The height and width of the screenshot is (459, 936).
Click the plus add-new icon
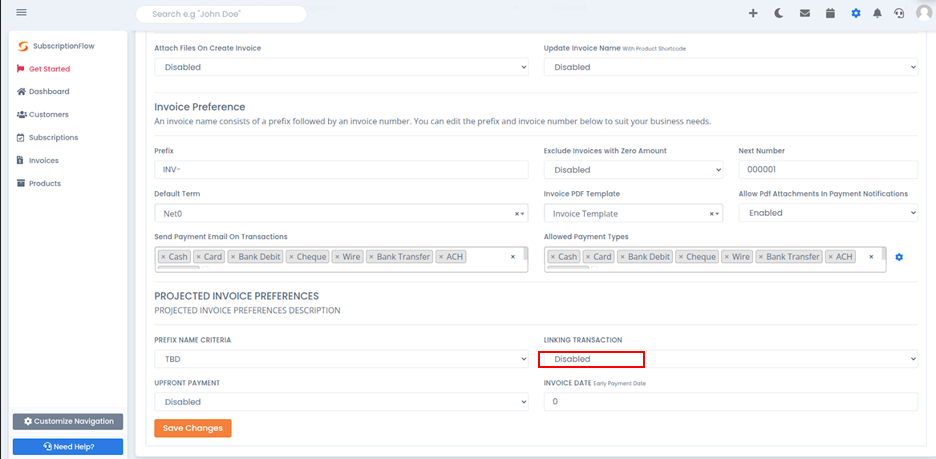[x=753, y=13]
